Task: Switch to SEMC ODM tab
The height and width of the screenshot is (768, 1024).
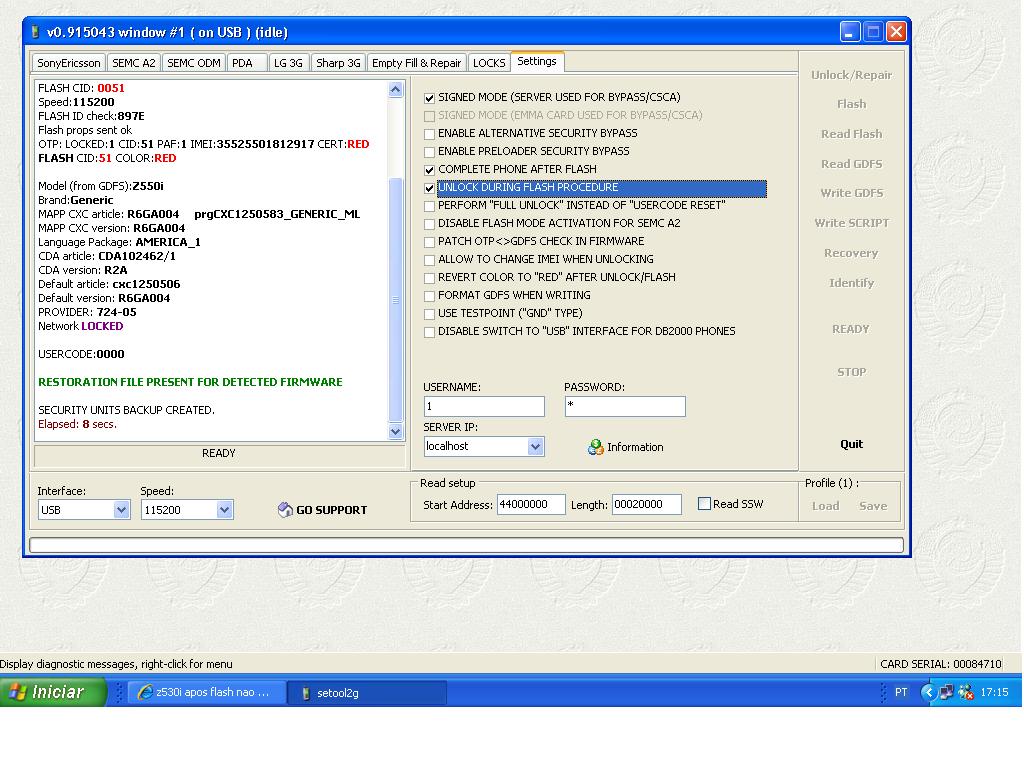Action: pyautogui.click(x=193, y=63)
